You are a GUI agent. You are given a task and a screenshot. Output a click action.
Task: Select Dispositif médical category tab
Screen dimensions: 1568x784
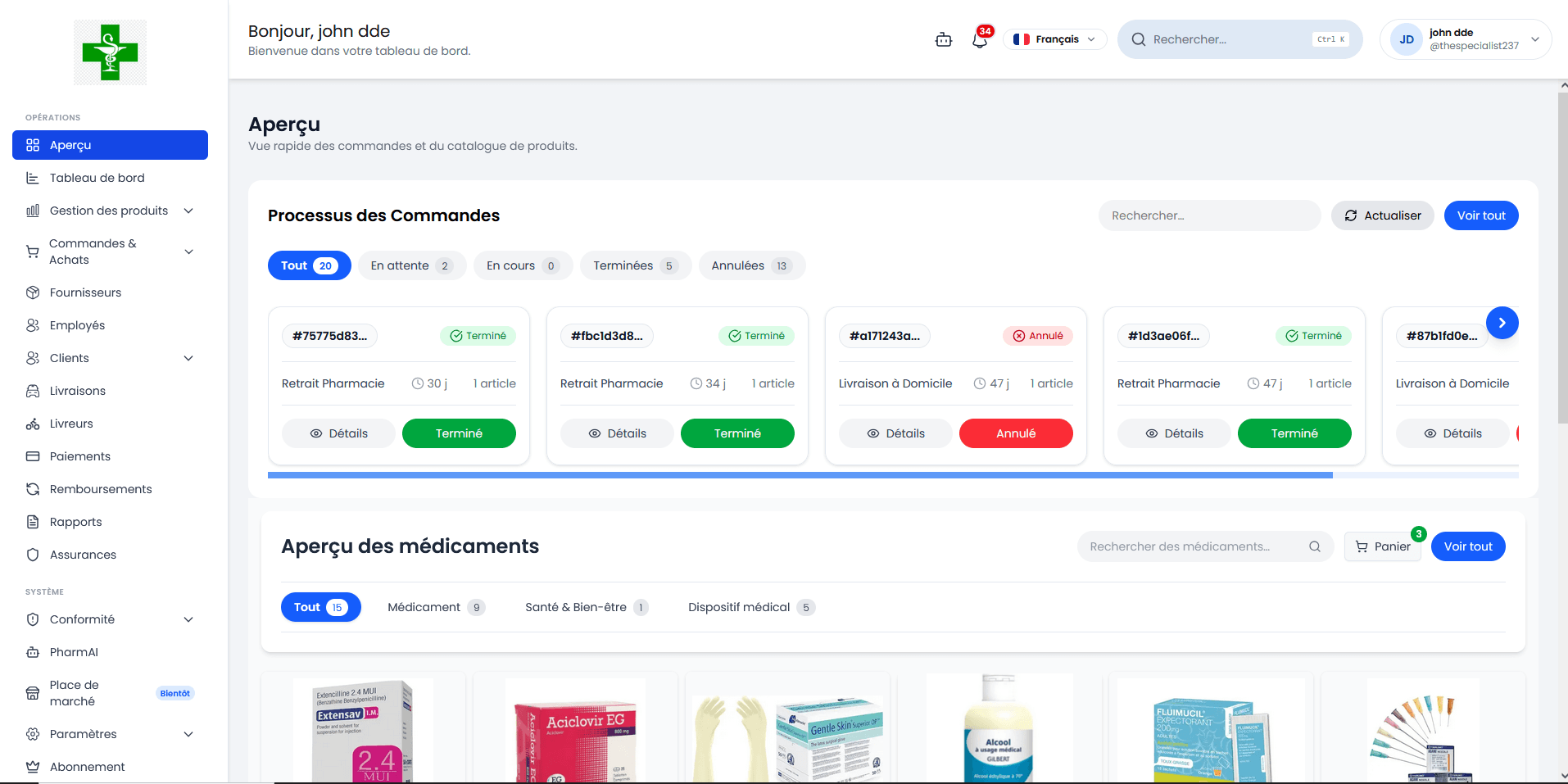(750, 607)
